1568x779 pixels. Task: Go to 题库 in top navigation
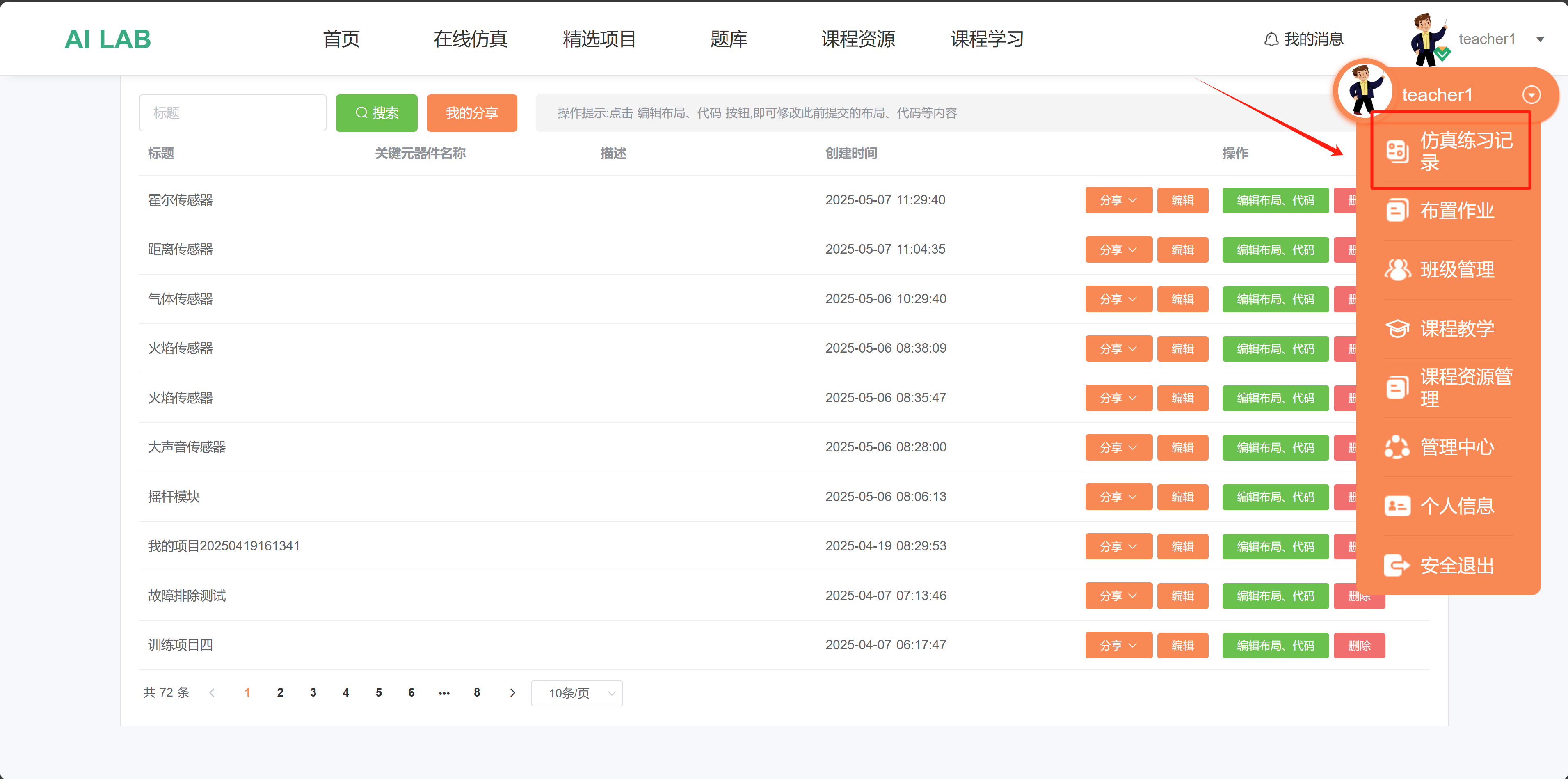(728, 39)
